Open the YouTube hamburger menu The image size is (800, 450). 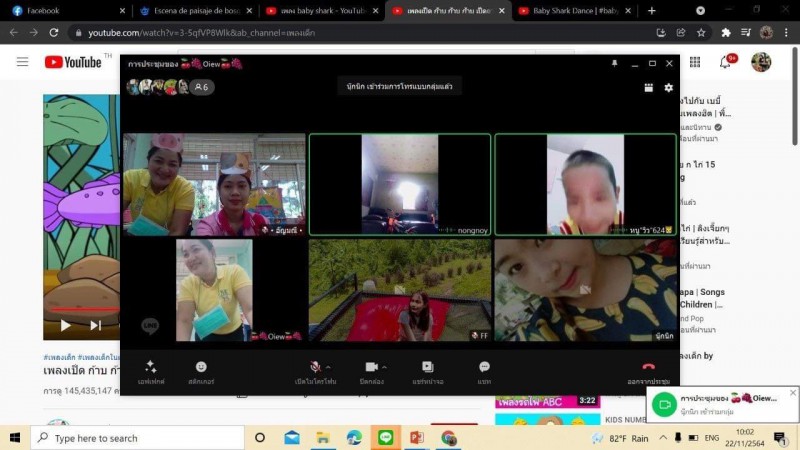coord(22,62)
